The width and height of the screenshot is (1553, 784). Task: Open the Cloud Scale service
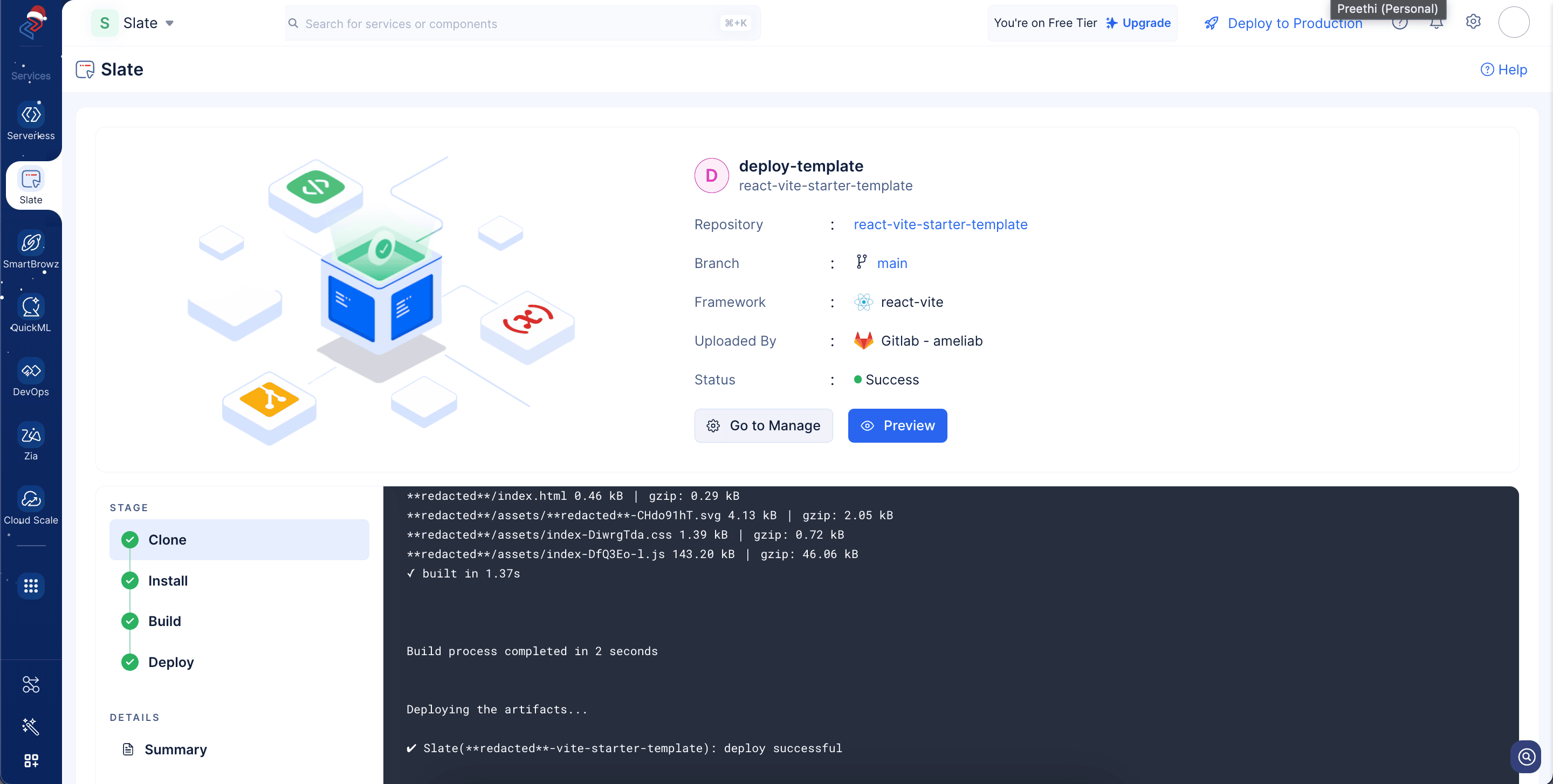click(x=31, y=506)
